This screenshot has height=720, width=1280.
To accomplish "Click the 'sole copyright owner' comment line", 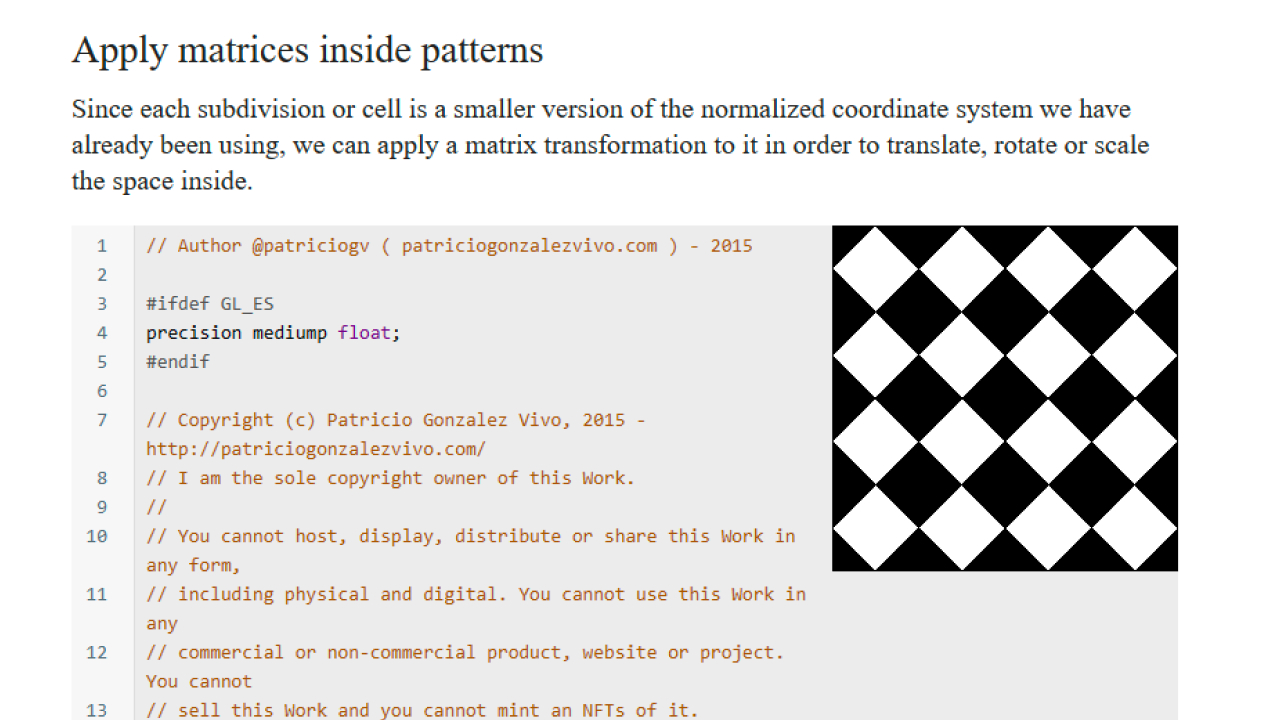I will [390, 478].
